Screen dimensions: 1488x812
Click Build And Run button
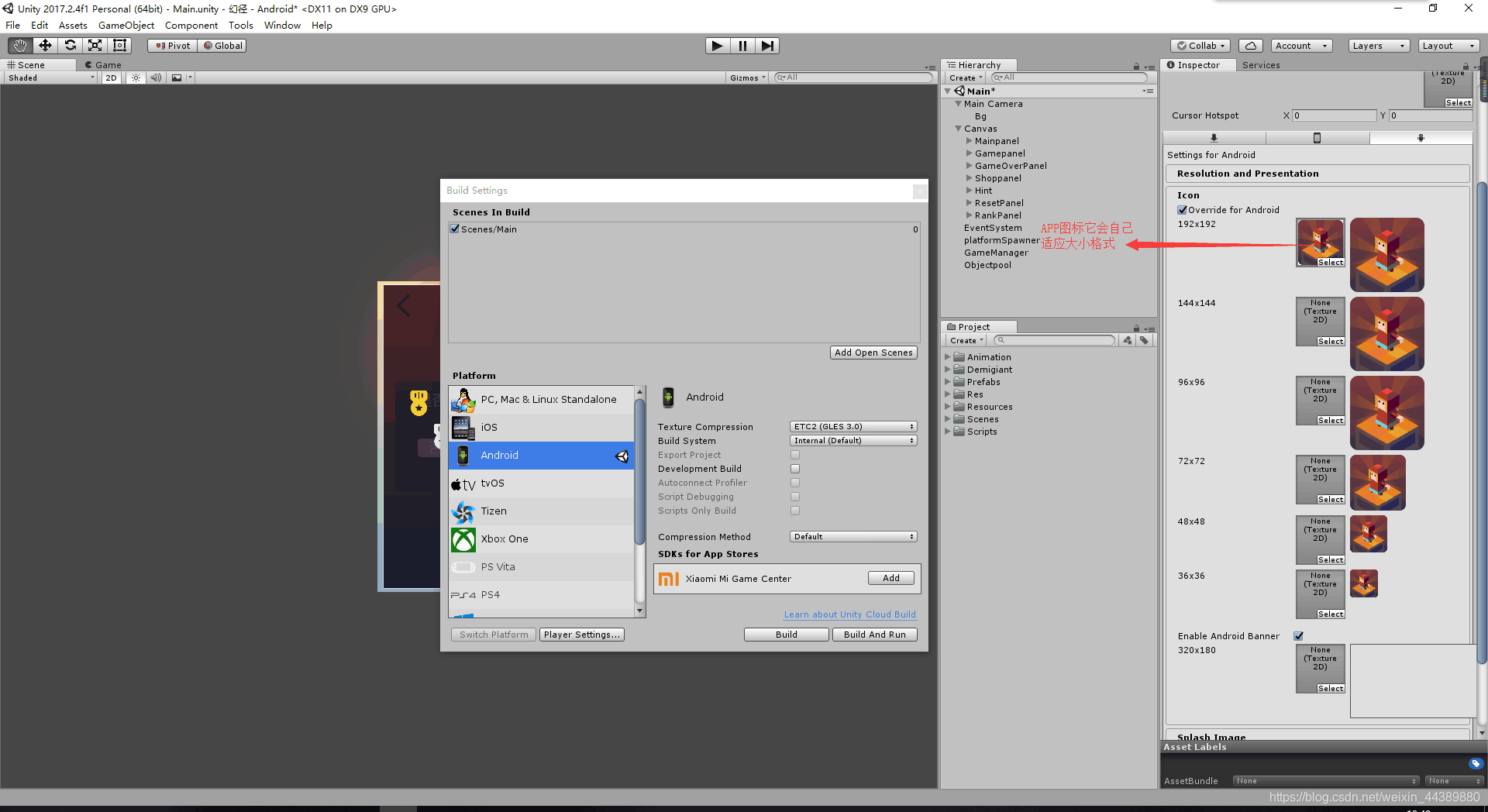[875, 635]
